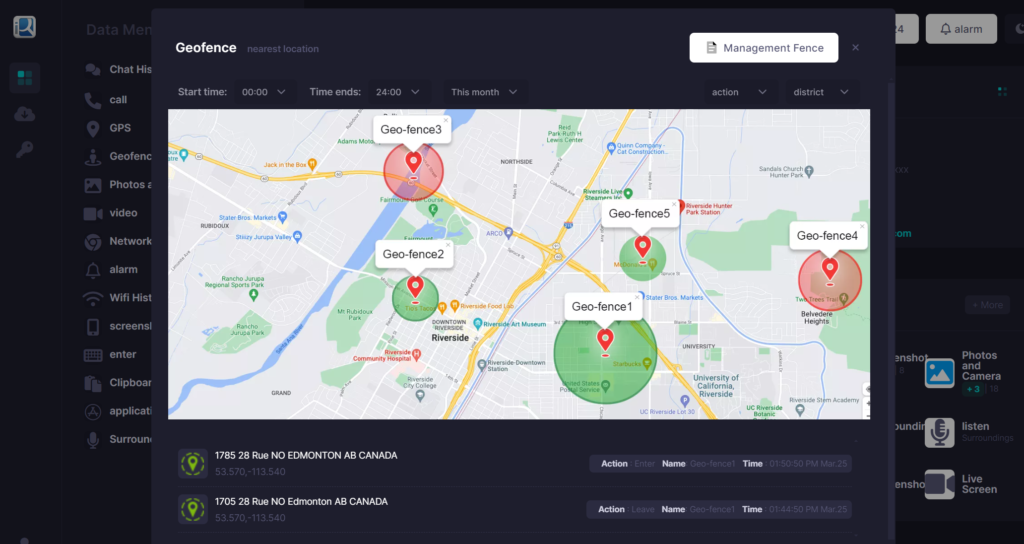
Task: Click the Geo-fence4 label text
Action: click(x=827, y=236)
